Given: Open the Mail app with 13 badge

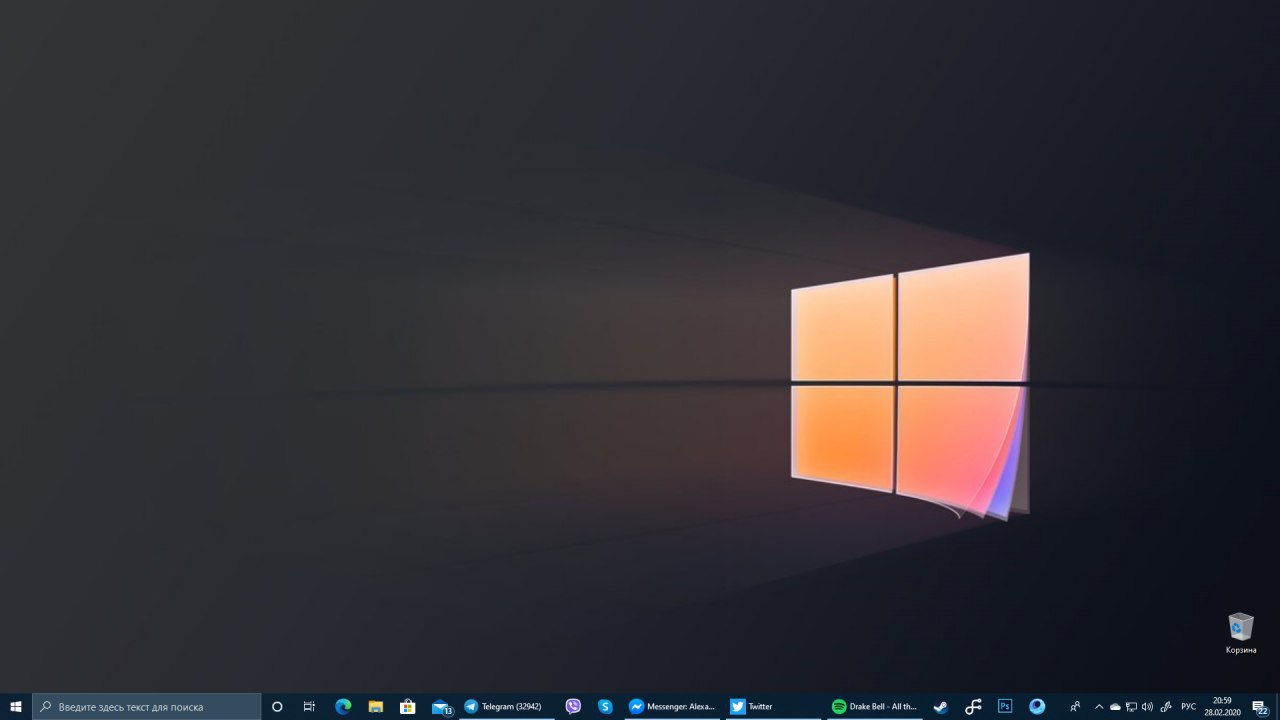Looking at the screenshot, I should (x=441, y=706).
